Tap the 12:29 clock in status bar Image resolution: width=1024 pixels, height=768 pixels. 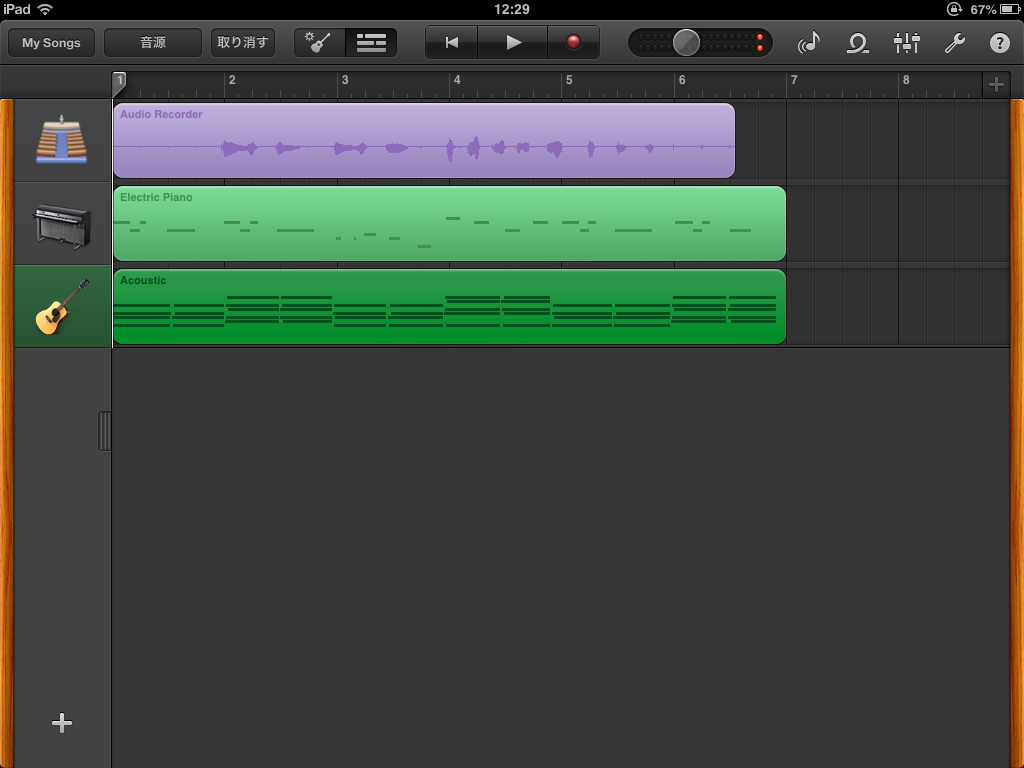(512, 9)
